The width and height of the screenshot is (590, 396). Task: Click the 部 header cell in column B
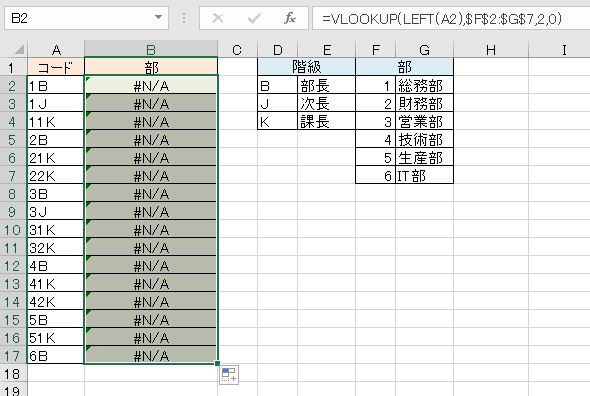(x=151, y=67)
